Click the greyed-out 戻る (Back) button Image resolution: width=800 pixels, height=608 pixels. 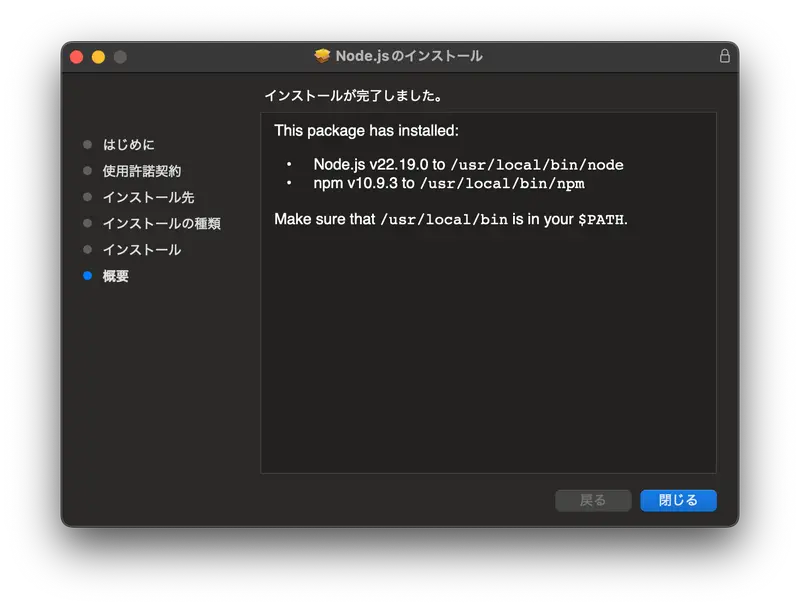pos(593,500)
